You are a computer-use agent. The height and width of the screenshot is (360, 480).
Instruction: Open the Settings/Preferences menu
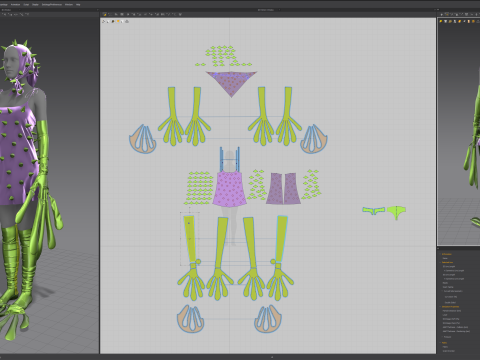pos(52,5)
